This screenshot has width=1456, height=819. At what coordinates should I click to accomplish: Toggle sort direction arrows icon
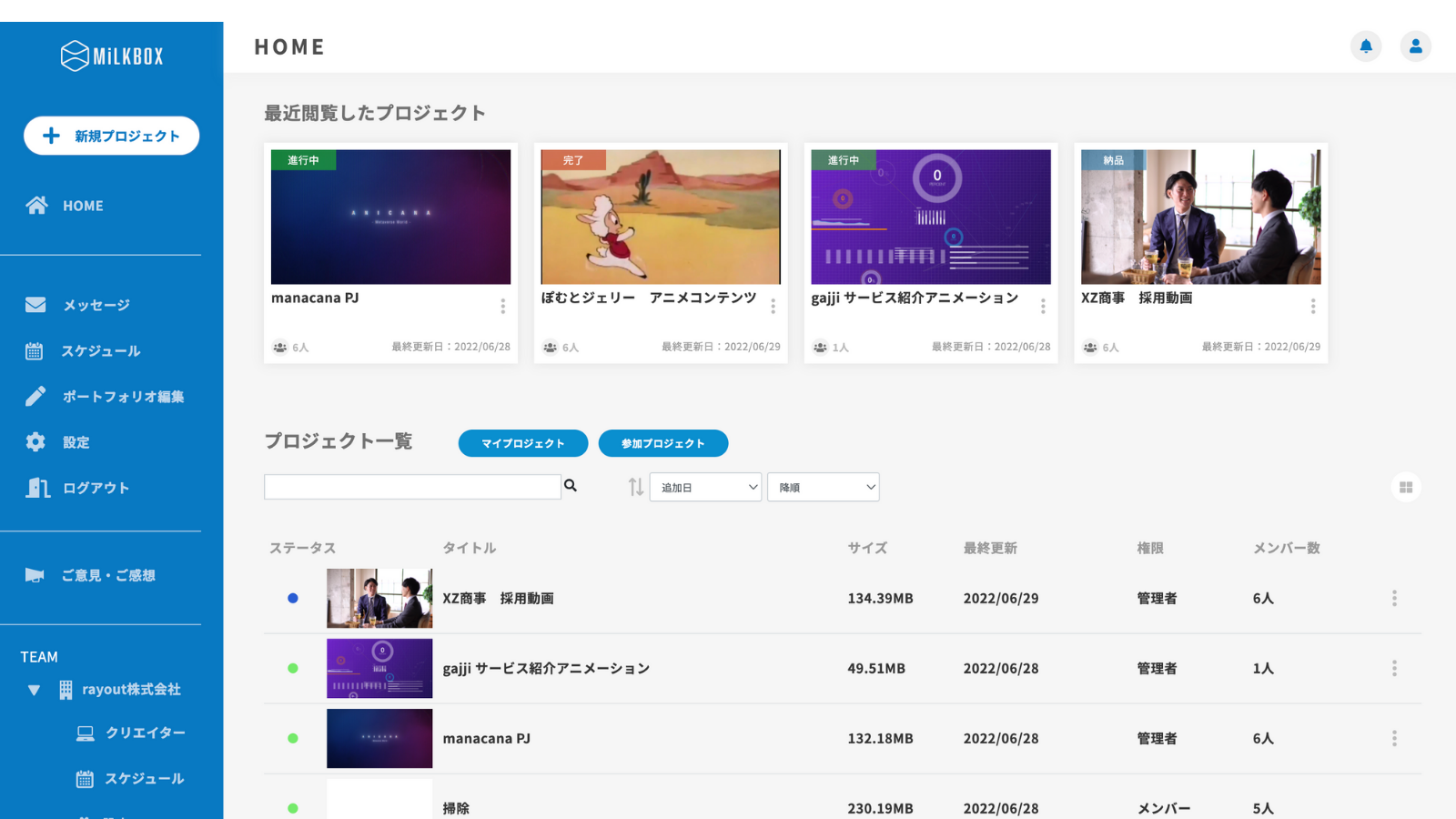pyautogui.click(x=635, y=488)
